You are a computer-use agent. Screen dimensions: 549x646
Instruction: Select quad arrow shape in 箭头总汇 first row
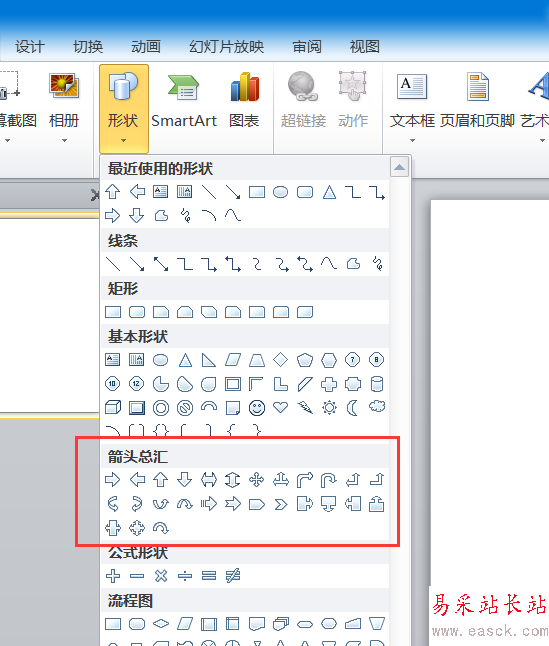tap(257, 480)
